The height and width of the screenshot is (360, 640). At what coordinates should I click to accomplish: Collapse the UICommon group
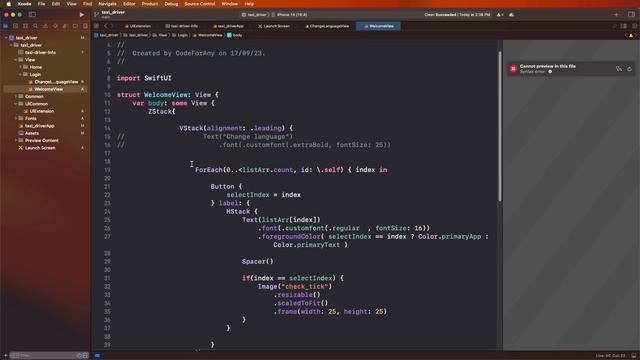click(16, 104)
